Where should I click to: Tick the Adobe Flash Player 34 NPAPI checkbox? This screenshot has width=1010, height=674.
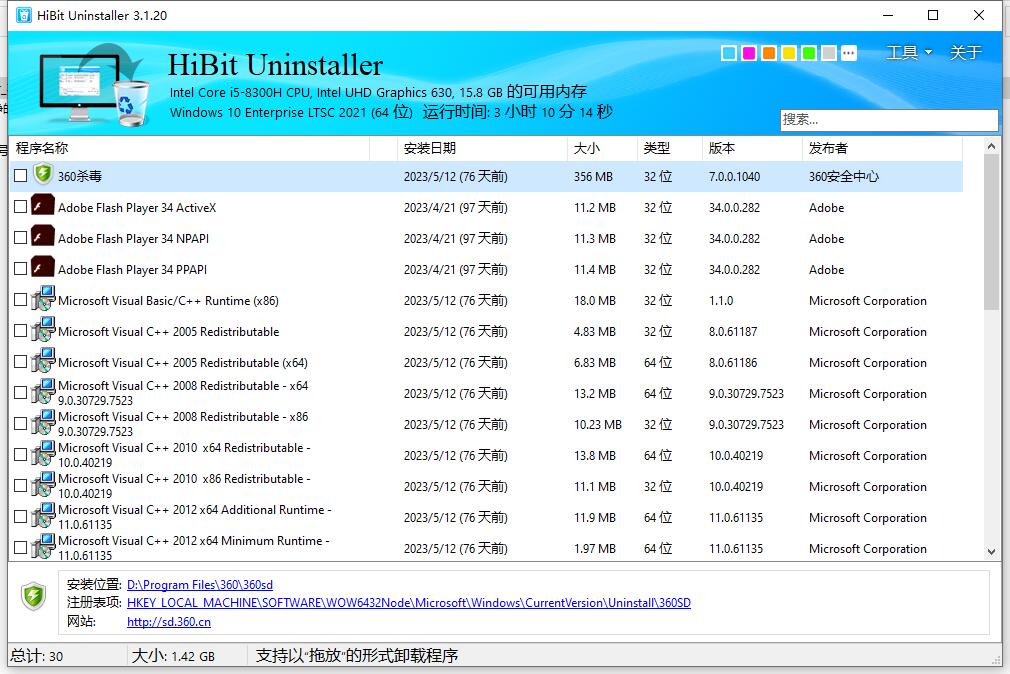pos(21,237)
